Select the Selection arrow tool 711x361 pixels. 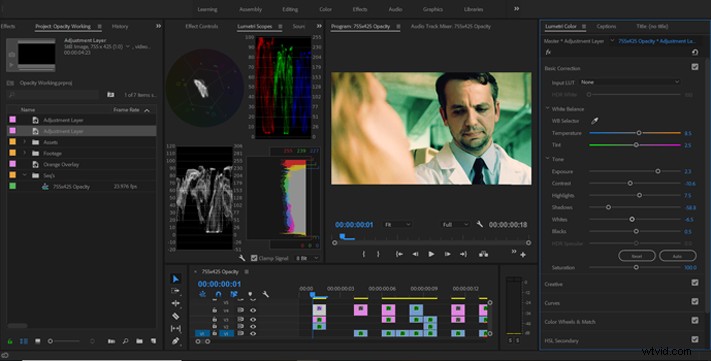click(176, 278)
